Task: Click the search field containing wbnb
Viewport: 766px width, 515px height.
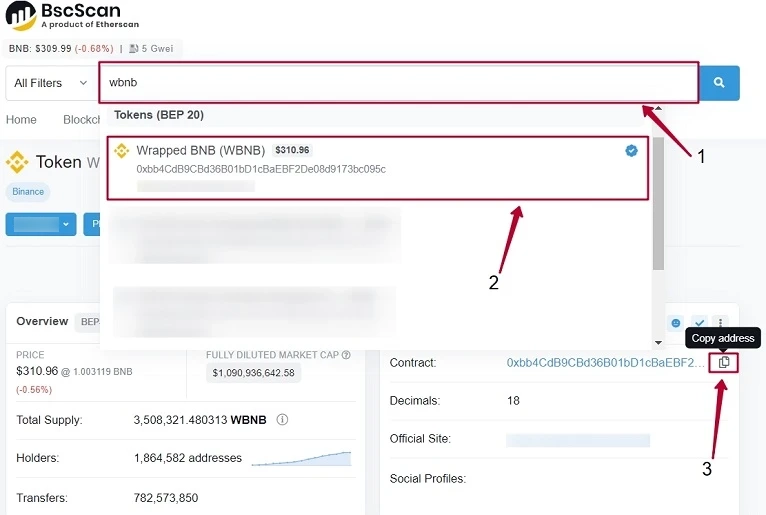Action: click(399, 83)
